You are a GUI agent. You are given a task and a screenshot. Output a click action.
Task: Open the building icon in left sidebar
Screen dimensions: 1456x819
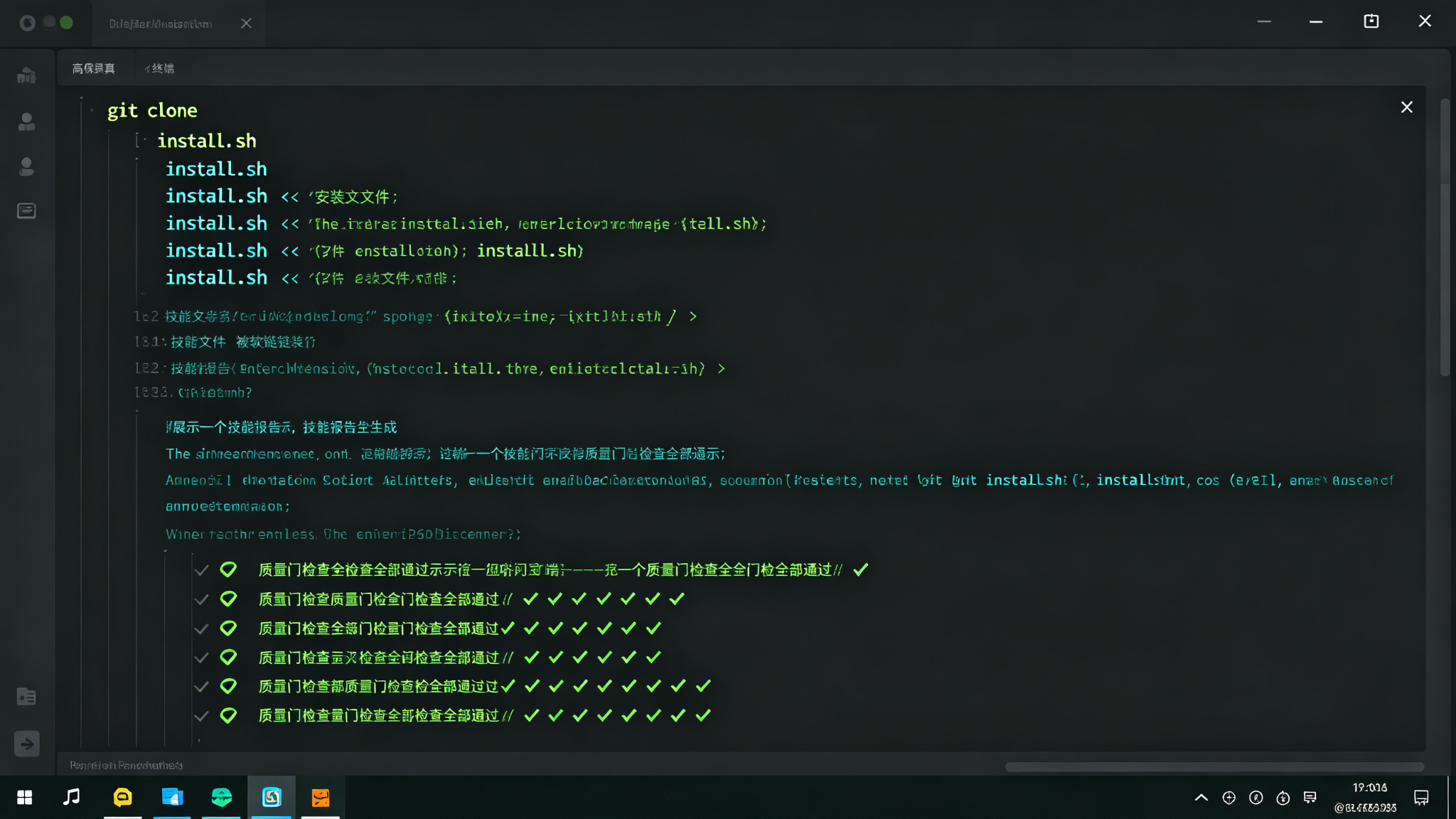click(x=26, y=75)
